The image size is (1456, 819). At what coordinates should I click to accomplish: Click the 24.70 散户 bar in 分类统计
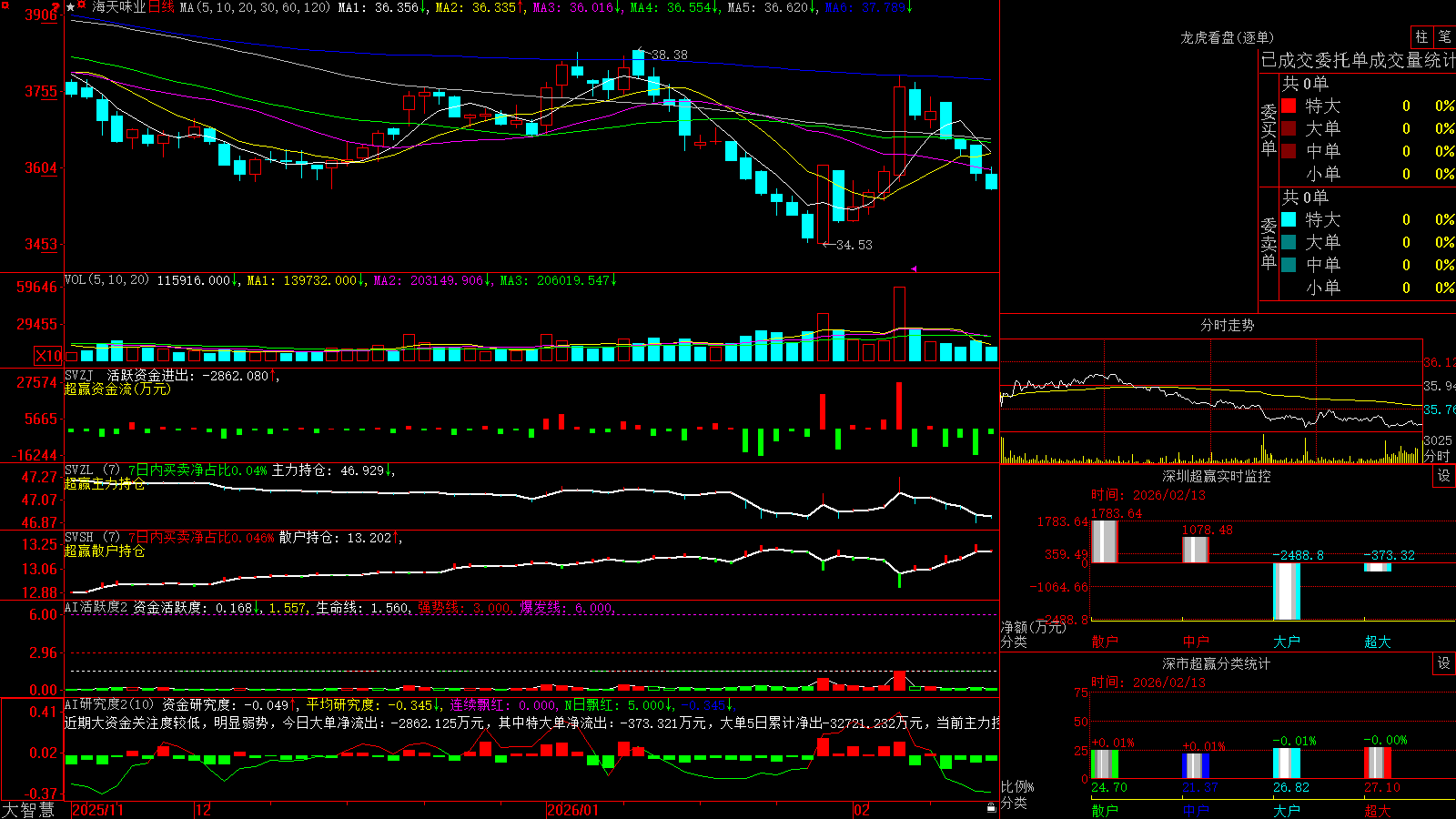(1105, 764)
